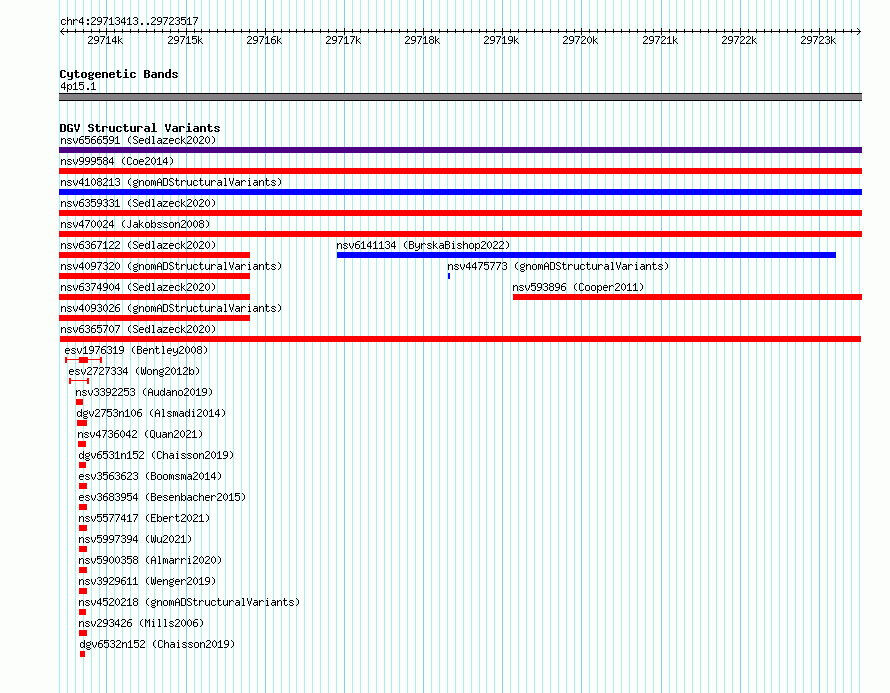
Task: Click the Cytogenetic Bands track title
Action: click(119, 74)
